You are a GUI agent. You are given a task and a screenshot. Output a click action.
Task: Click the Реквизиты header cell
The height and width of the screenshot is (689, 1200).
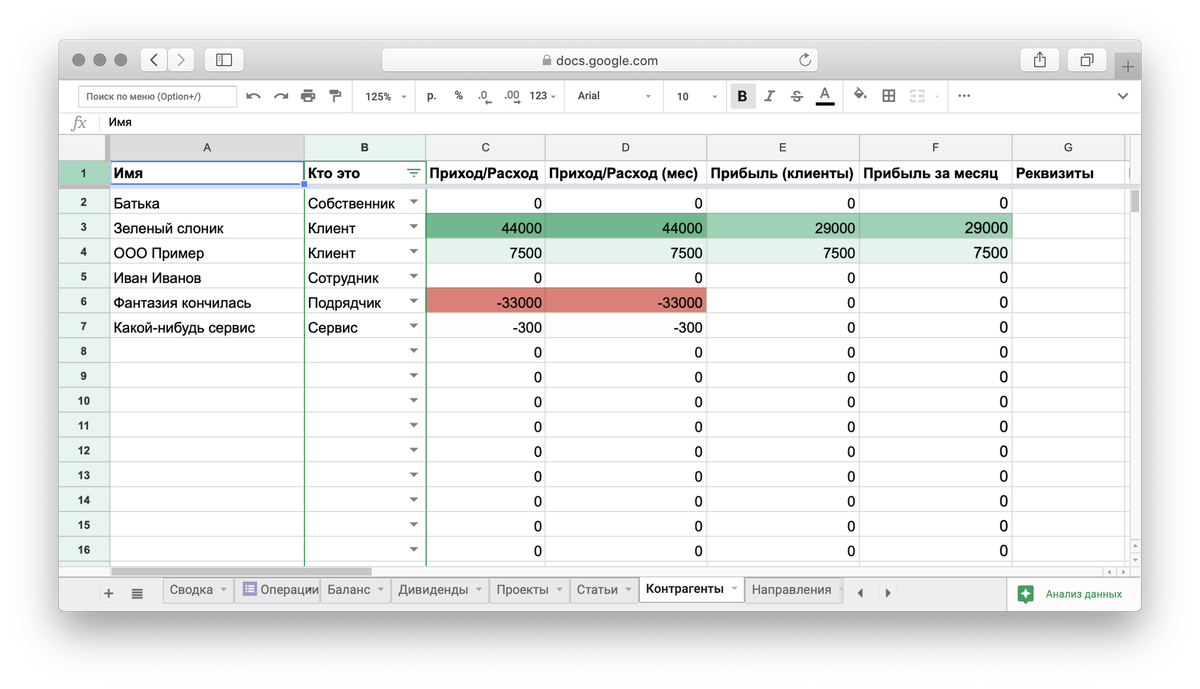[1068, 173]
